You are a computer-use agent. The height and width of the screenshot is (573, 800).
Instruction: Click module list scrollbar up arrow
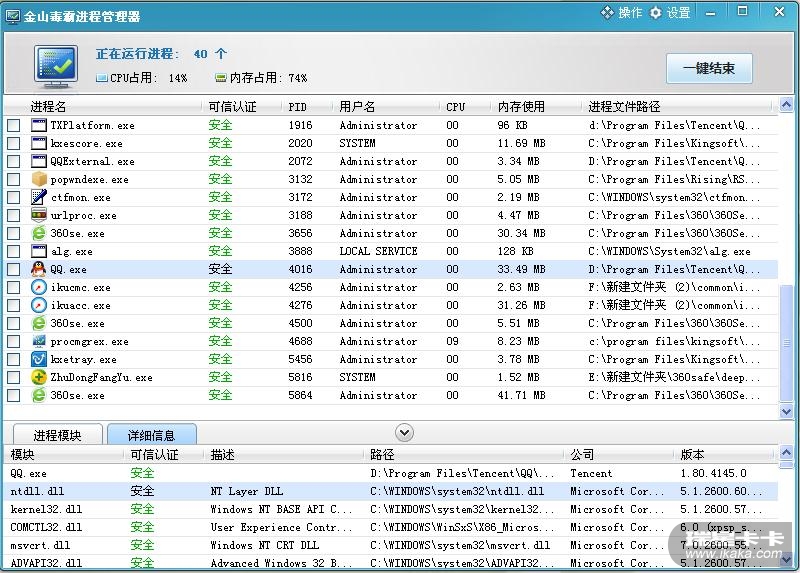click(x=786, y=453)
